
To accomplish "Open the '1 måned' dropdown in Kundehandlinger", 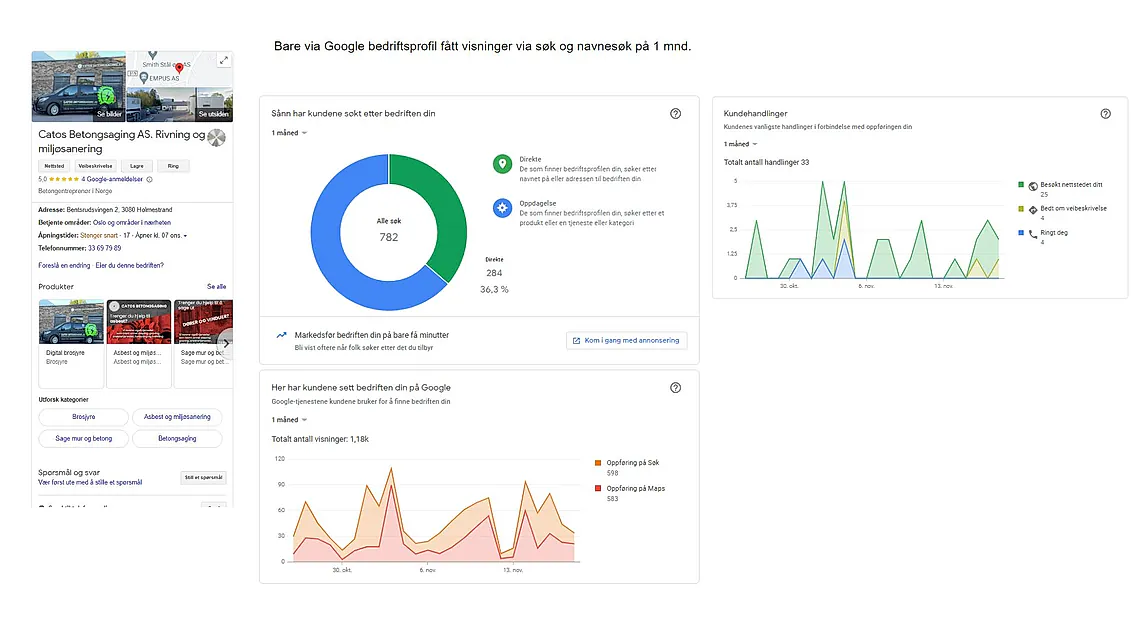I will (740, 144).
